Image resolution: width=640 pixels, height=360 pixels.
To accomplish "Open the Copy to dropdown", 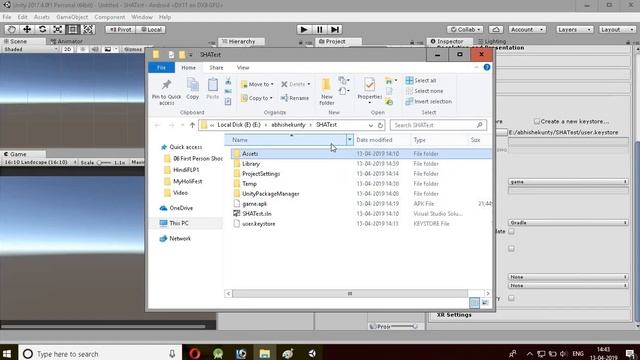I will [257, 98].
